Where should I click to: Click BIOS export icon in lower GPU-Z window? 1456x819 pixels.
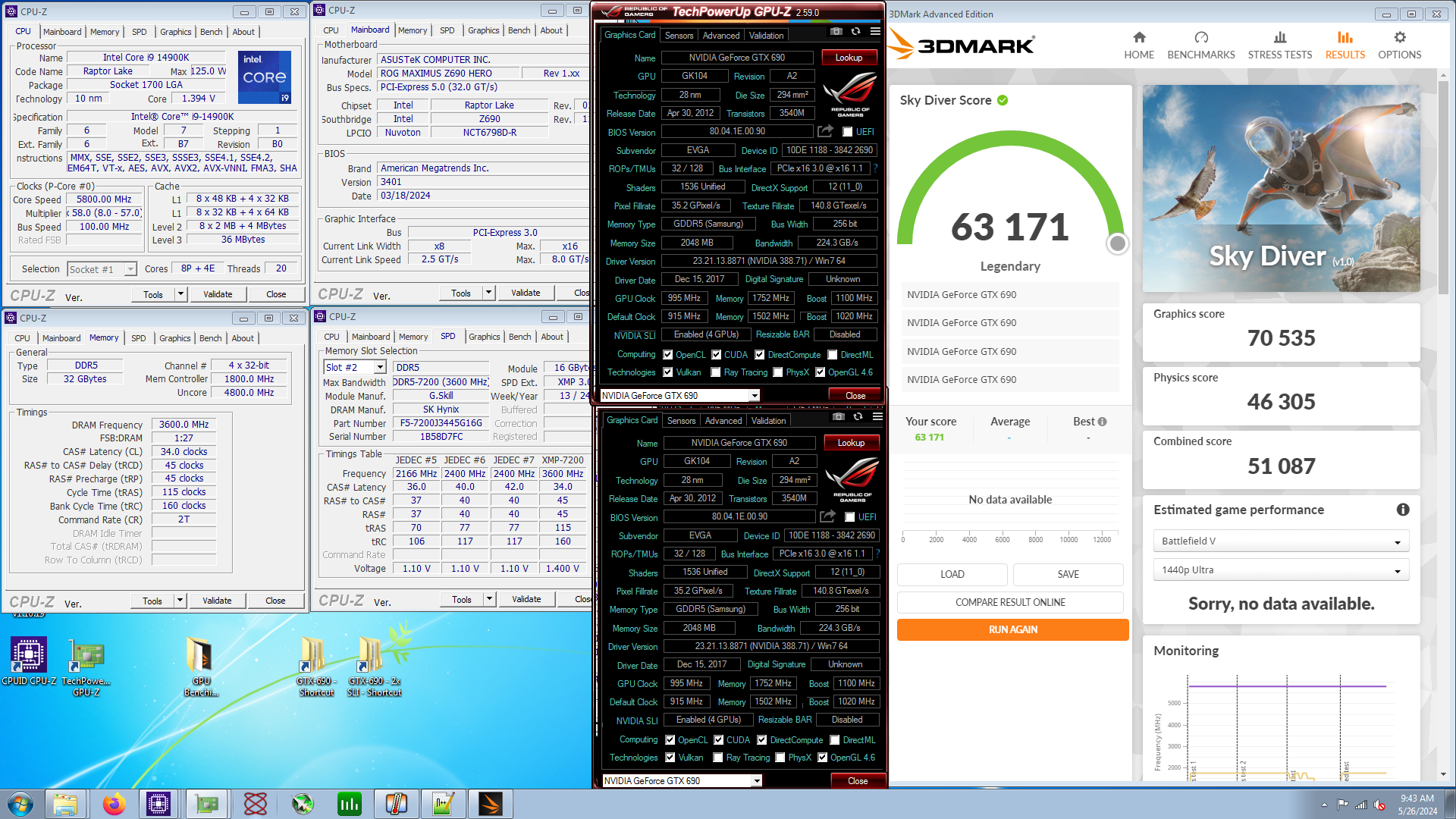pyautogui.click(x=827, y=516)
